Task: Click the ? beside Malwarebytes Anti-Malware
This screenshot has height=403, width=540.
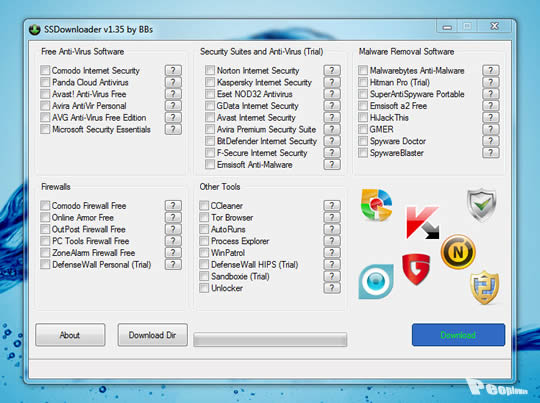Action: [490, 70]
